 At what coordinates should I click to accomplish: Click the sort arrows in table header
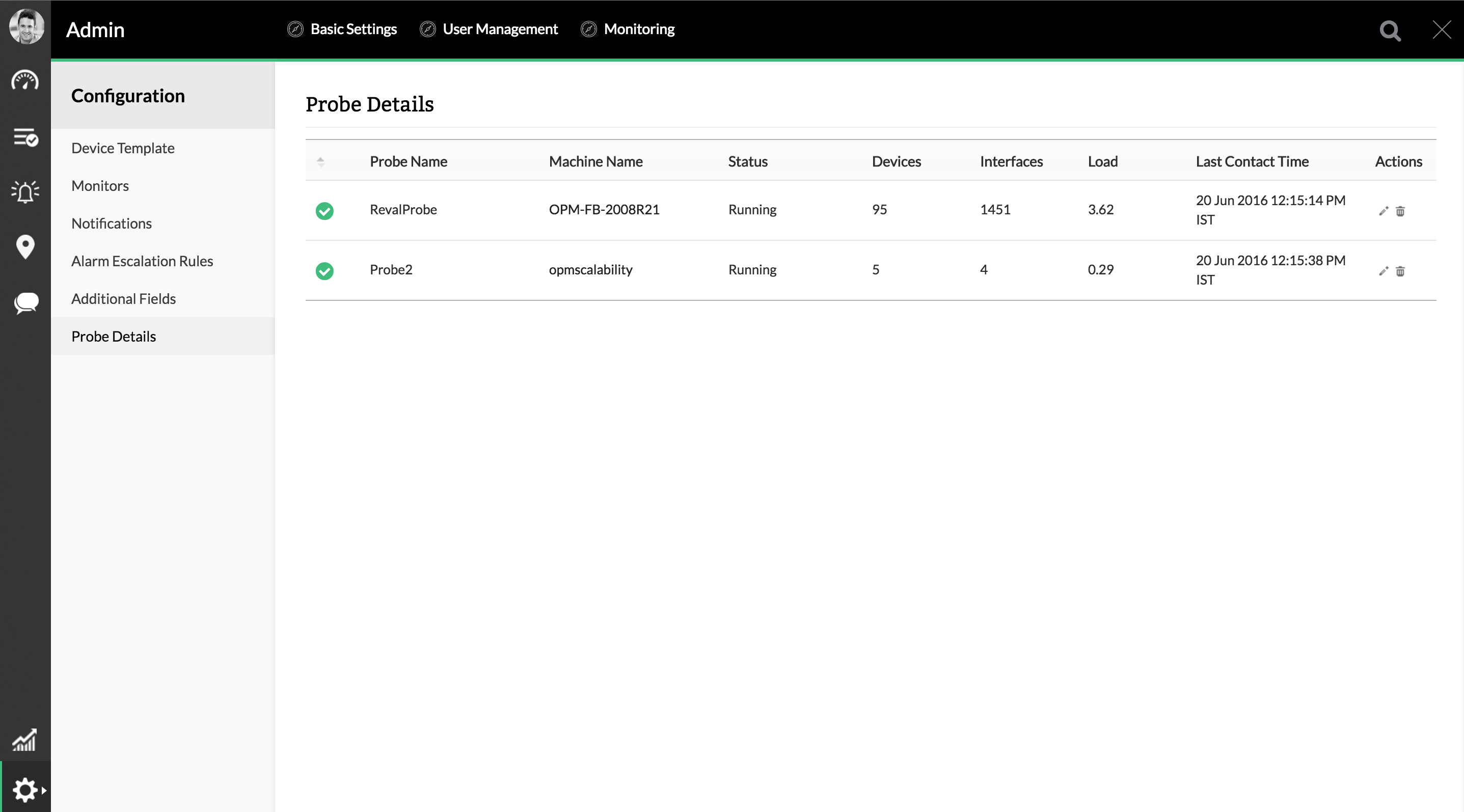pyautogui.click(x=320, y=162)
